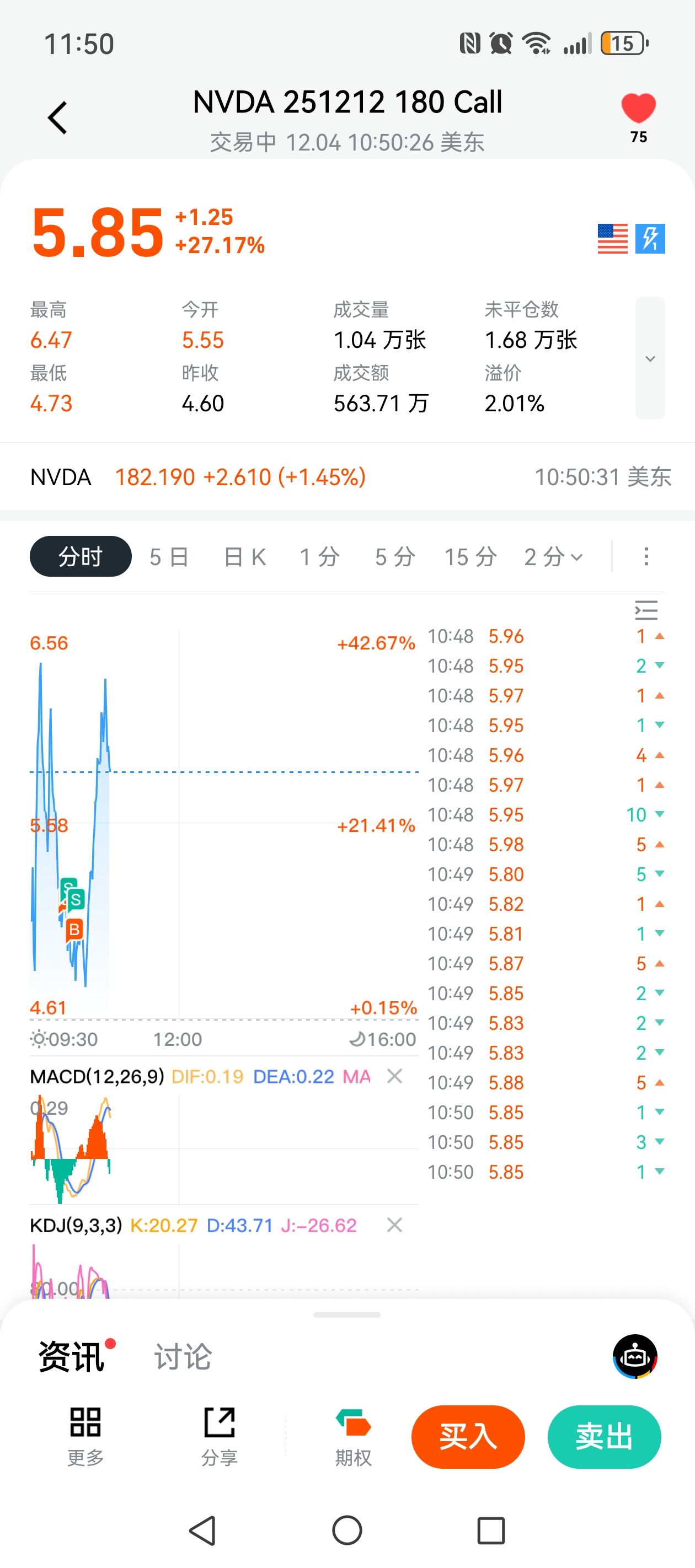Tap the blue lightning bolt icon
Screen dimensions: 695x1568
[x=650, y=238]
